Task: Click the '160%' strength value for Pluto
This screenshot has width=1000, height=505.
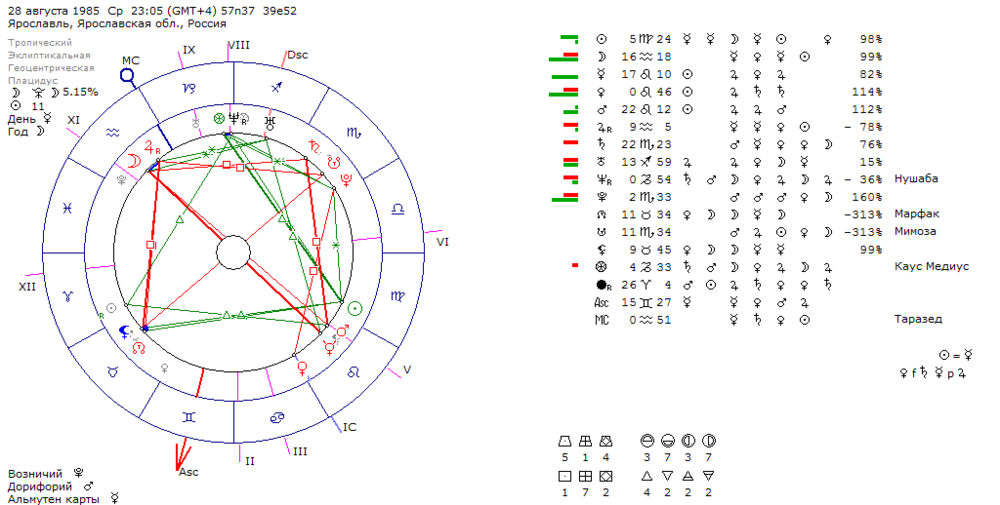Action: pyautogui.click(x=867, y=197)
